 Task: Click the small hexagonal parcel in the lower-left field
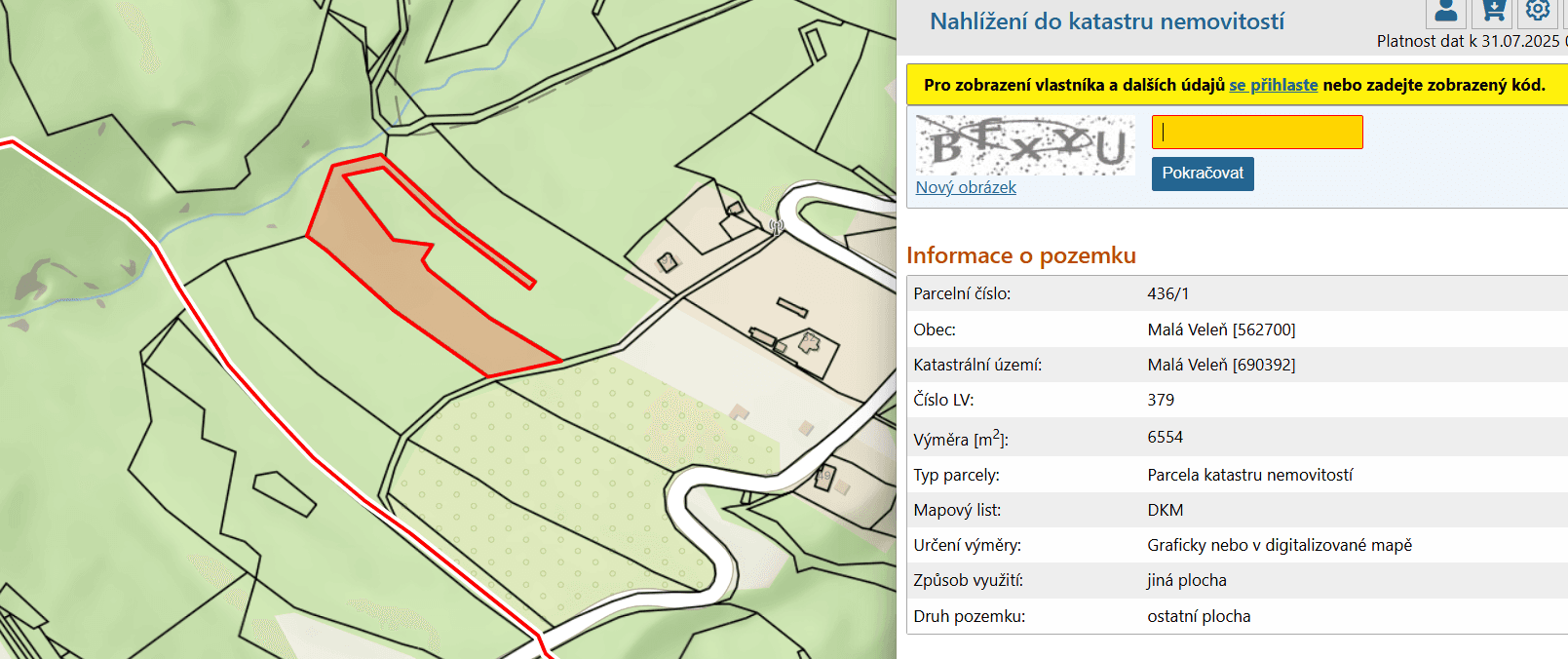285,492
